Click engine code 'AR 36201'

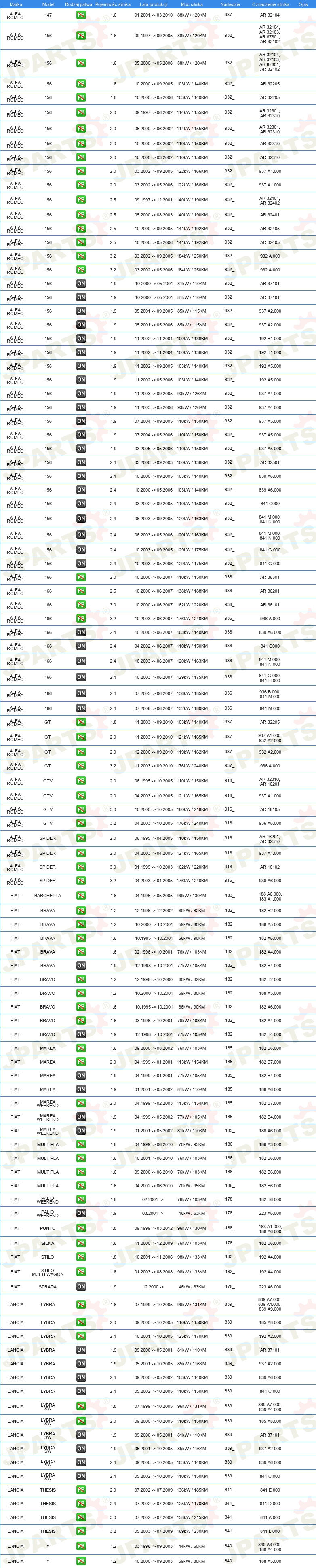[270, 591]
